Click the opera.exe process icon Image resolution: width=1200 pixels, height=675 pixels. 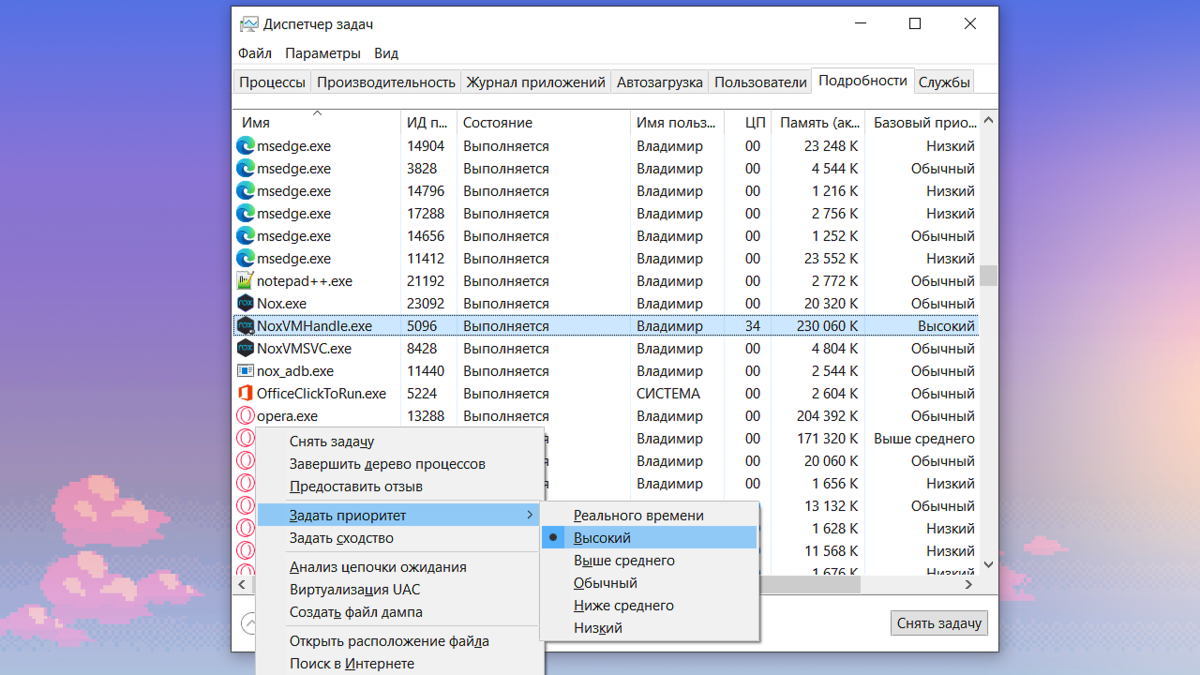[x=245, y=416]
